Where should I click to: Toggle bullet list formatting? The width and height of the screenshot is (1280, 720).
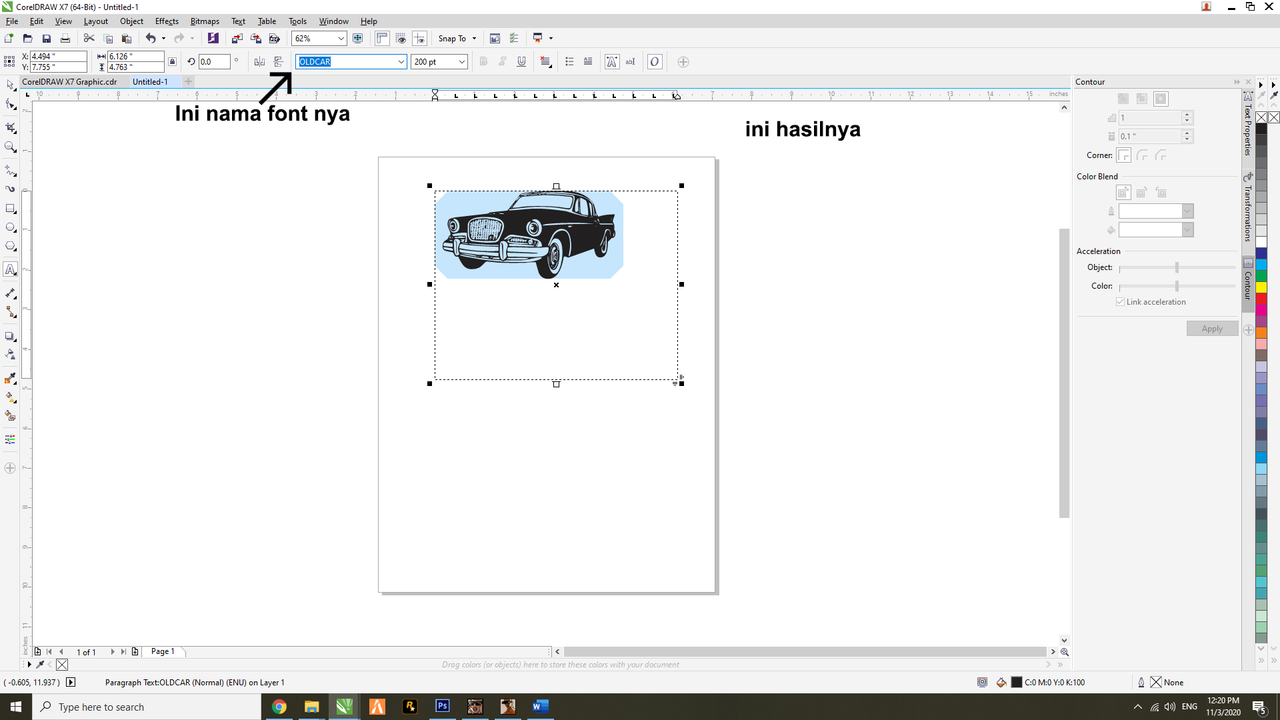tap(570, 62)
